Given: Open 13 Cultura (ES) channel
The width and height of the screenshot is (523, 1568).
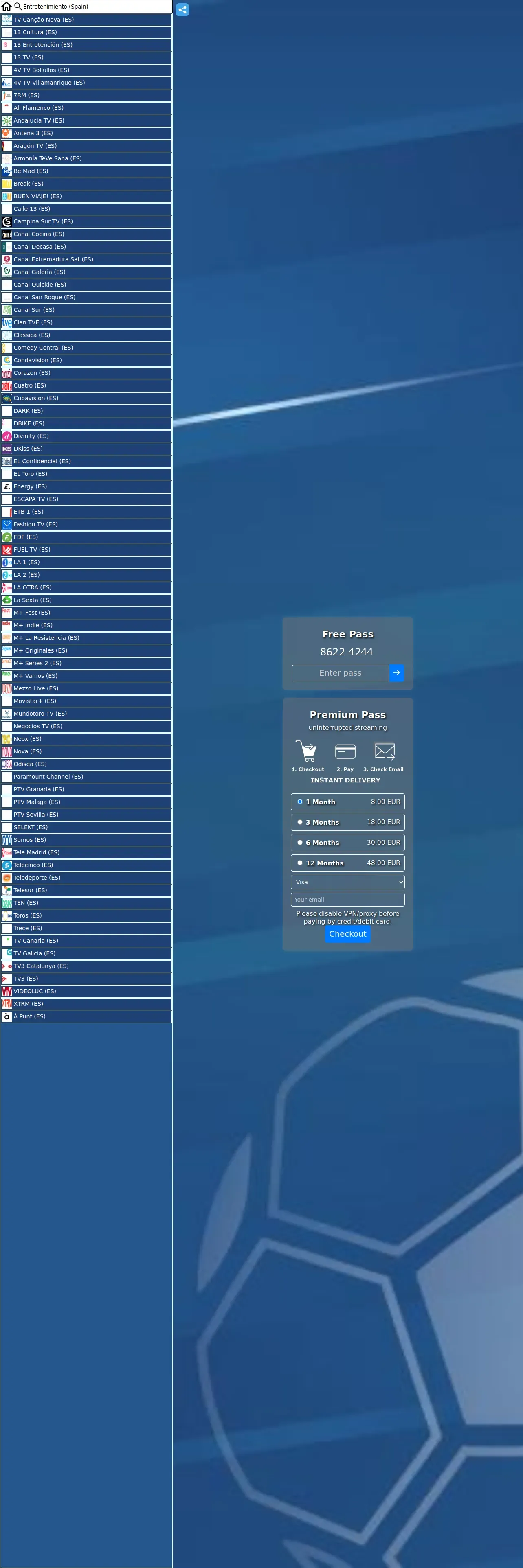Looking at the screenshot, I should tap(86, 32).
